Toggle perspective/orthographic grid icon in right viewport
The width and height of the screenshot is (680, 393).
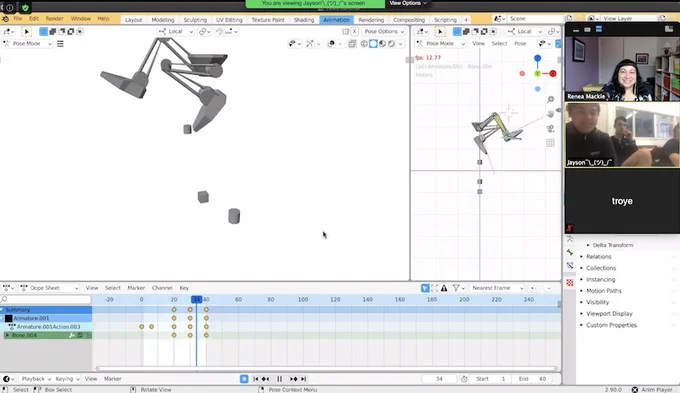pyautogui.click(x=550, y=143)
